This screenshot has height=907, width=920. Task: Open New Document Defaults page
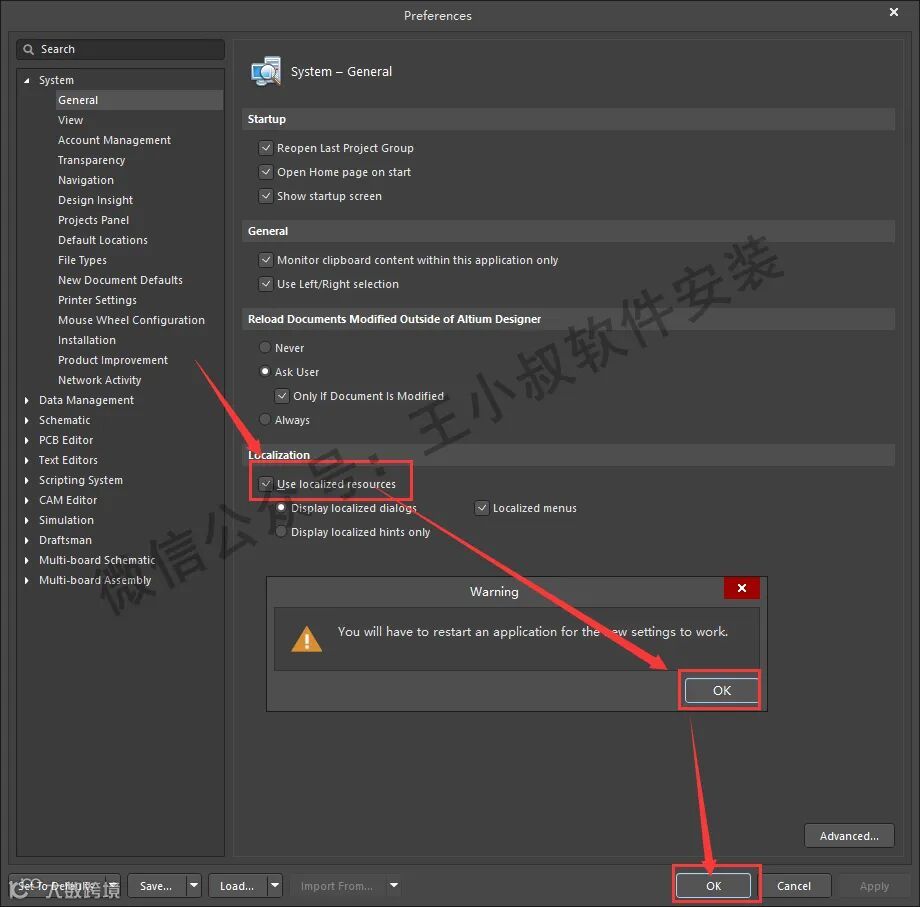click(120, 280)
